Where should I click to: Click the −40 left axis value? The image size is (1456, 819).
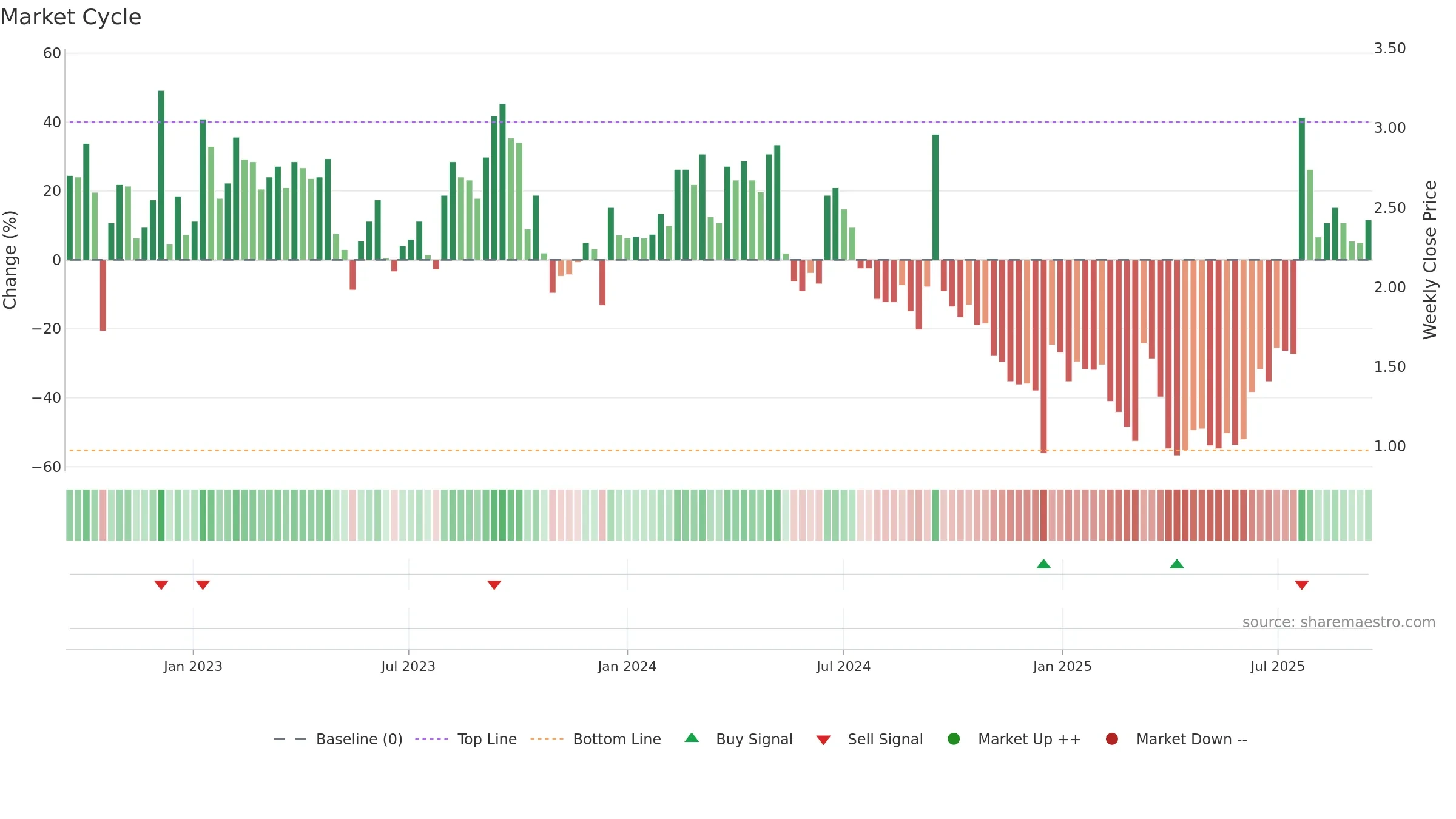coord(47,398)
